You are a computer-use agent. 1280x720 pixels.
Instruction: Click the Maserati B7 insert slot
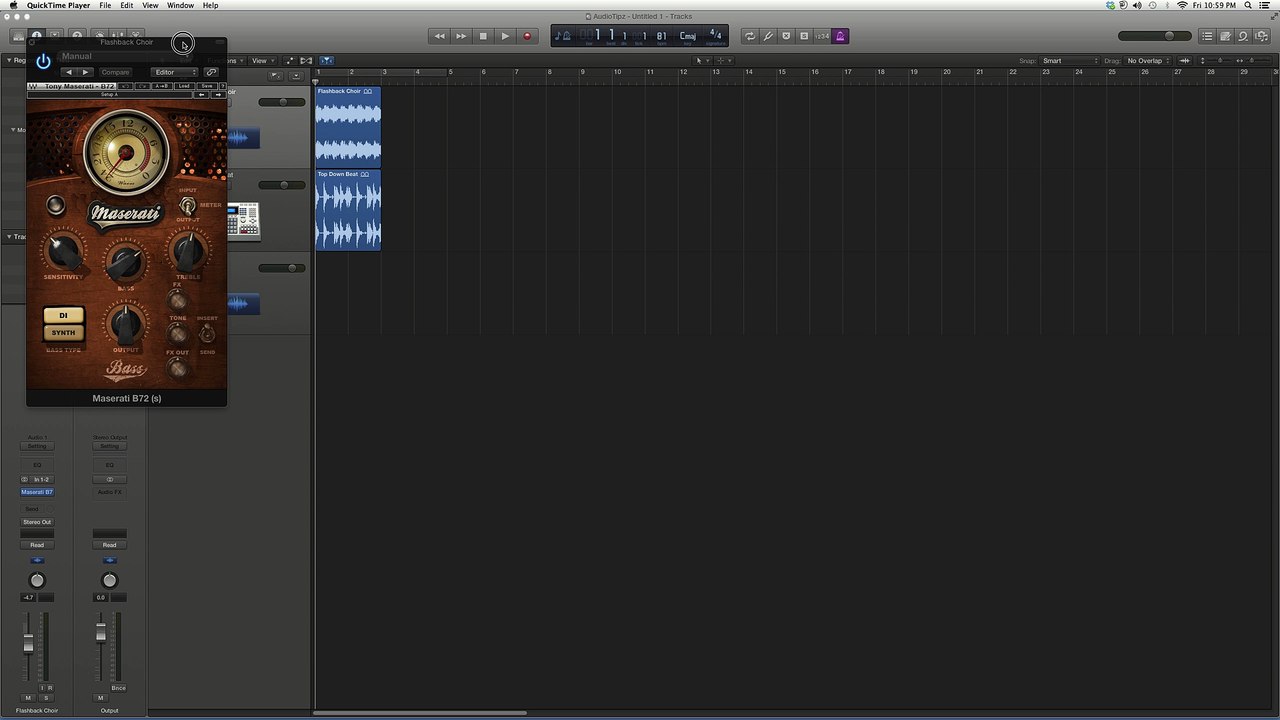(x=37, y=492)
